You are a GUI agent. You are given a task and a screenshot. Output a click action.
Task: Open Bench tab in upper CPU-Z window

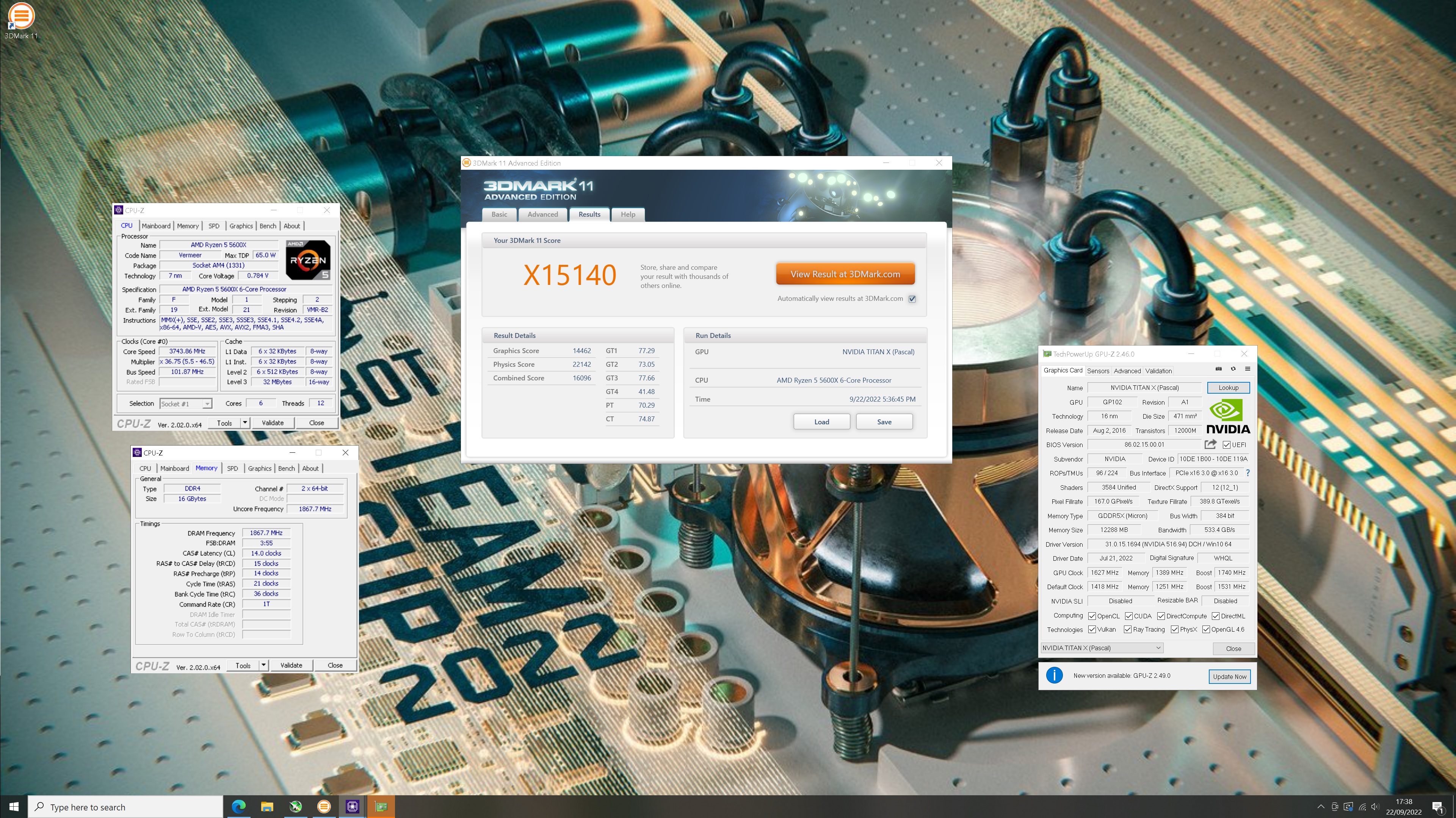[268, 225]
